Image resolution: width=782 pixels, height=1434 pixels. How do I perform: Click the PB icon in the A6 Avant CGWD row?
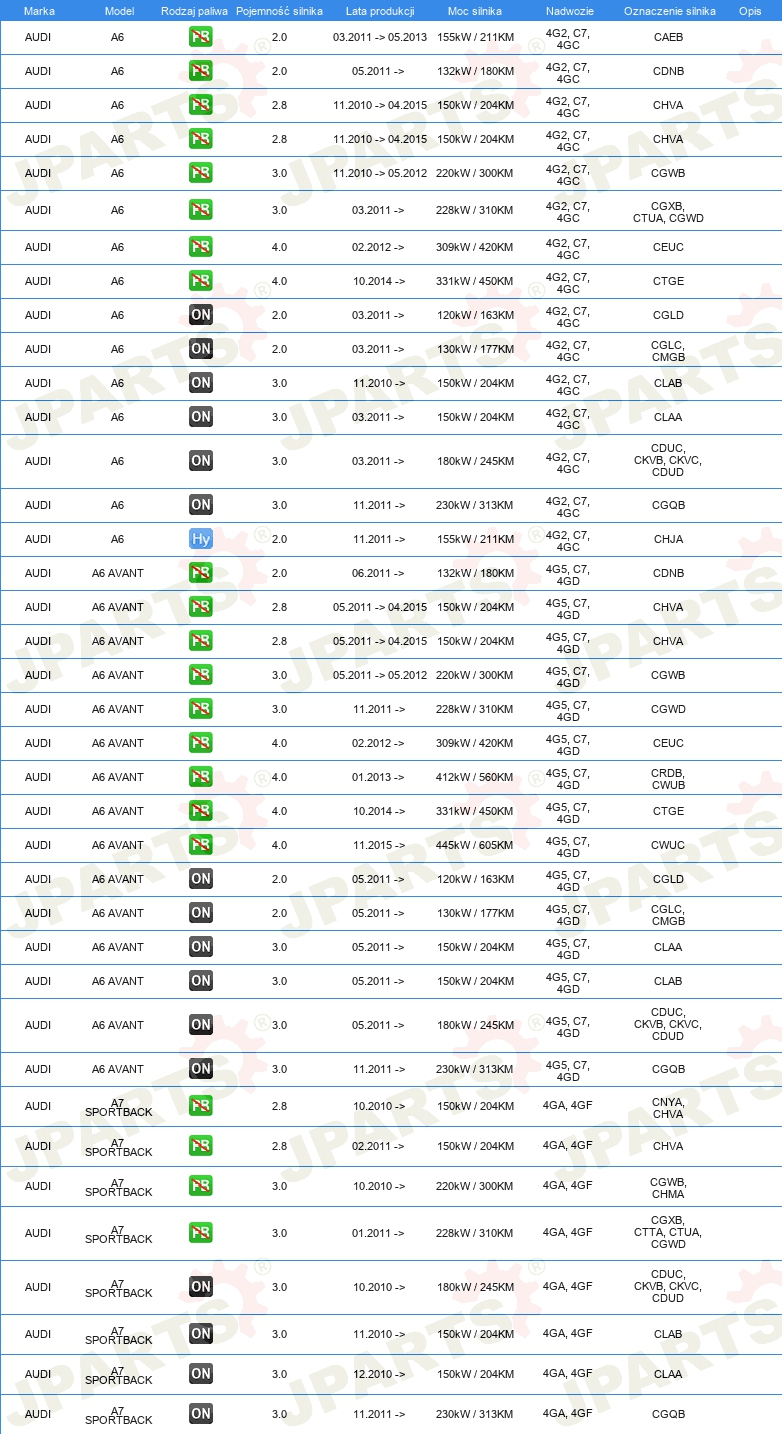coord(200,709)
